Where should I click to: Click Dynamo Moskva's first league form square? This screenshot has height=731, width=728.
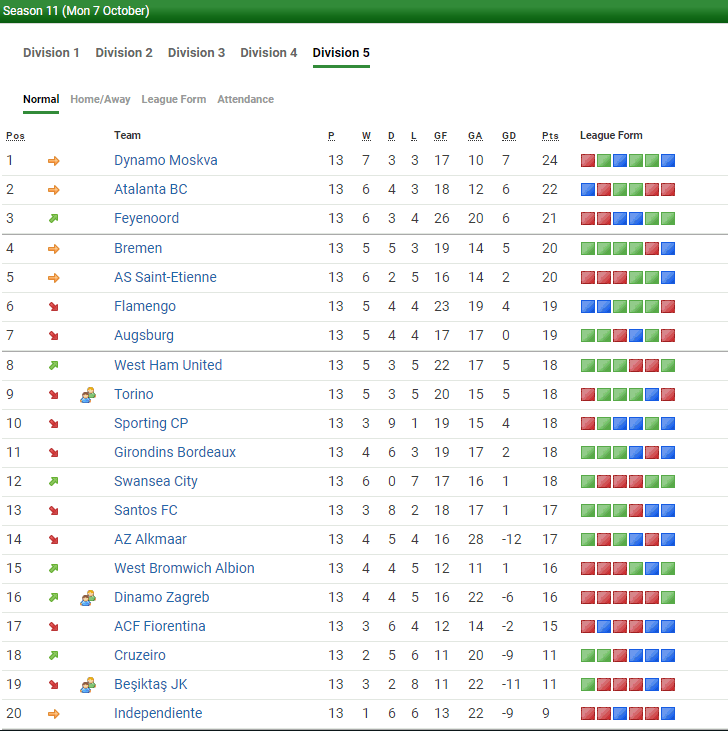click(588, 161)
